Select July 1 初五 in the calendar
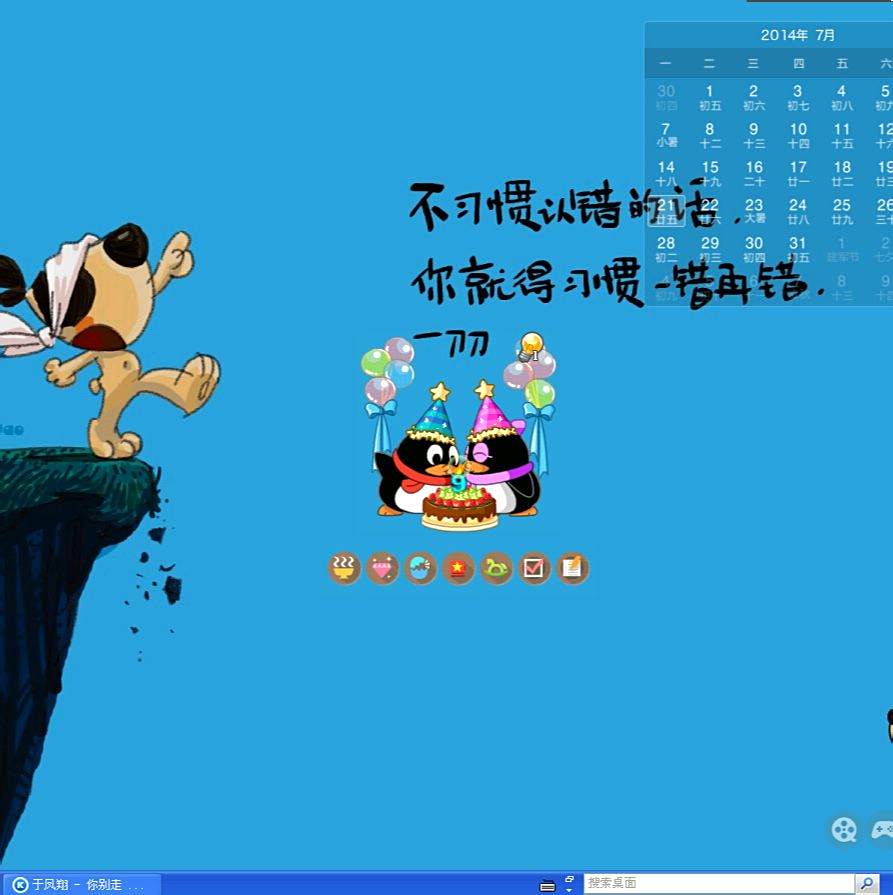This screenshot has width=893, height=895. tap(710, 98)
